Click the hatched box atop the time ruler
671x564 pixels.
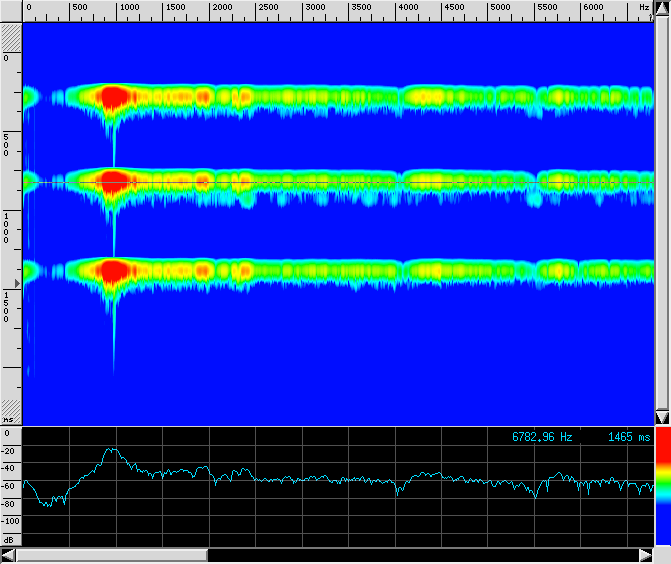coord(11,38)
